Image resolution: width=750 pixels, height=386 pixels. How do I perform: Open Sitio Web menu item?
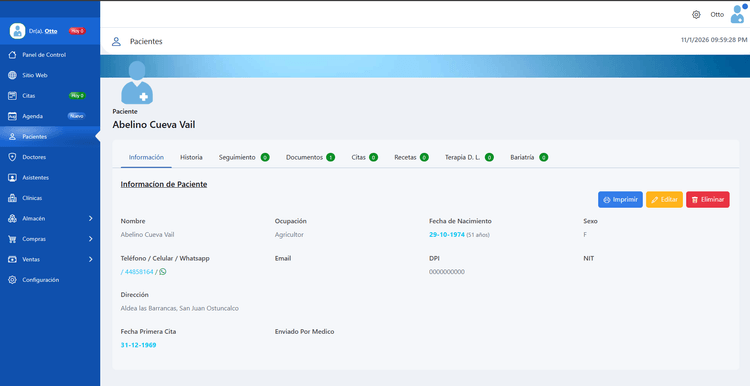click(x=50, y=76)
